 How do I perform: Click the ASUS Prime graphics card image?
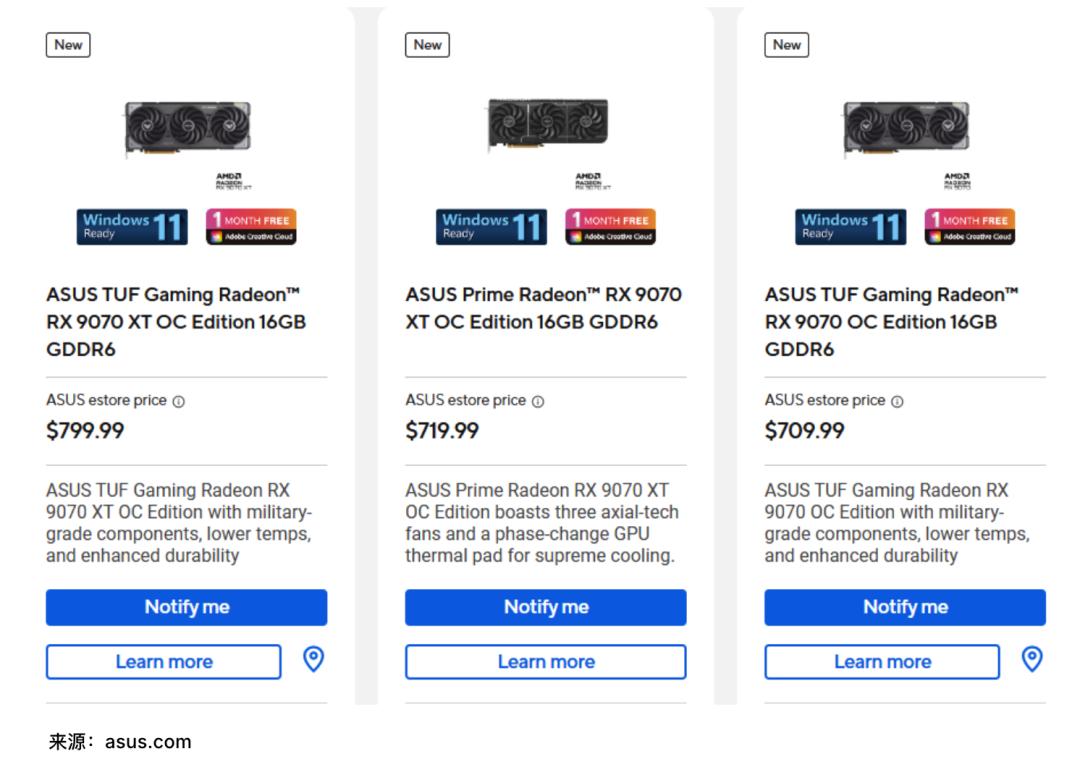point(547,125)
